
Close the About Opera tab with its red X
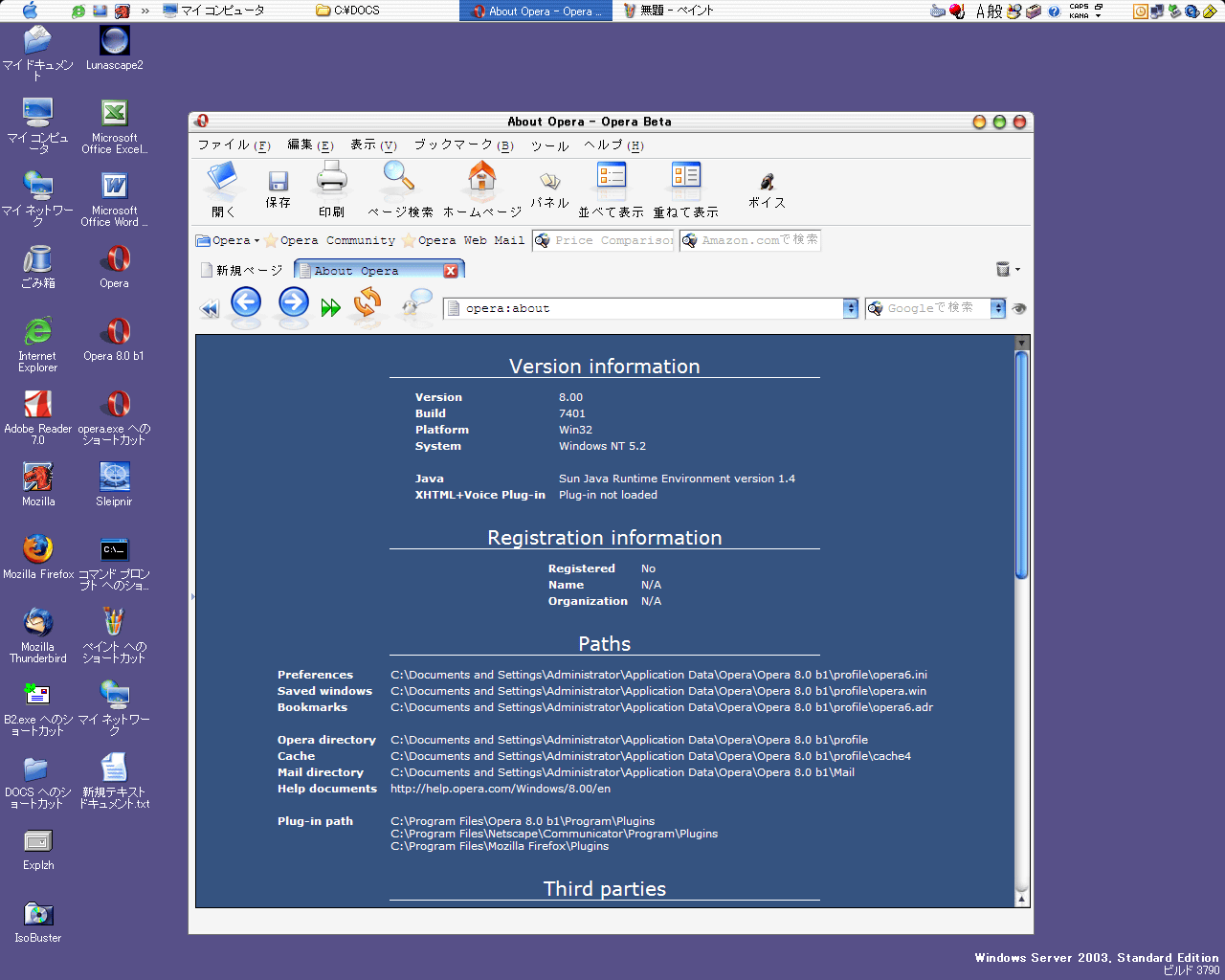pyautogui.click(x=451, y=271)
